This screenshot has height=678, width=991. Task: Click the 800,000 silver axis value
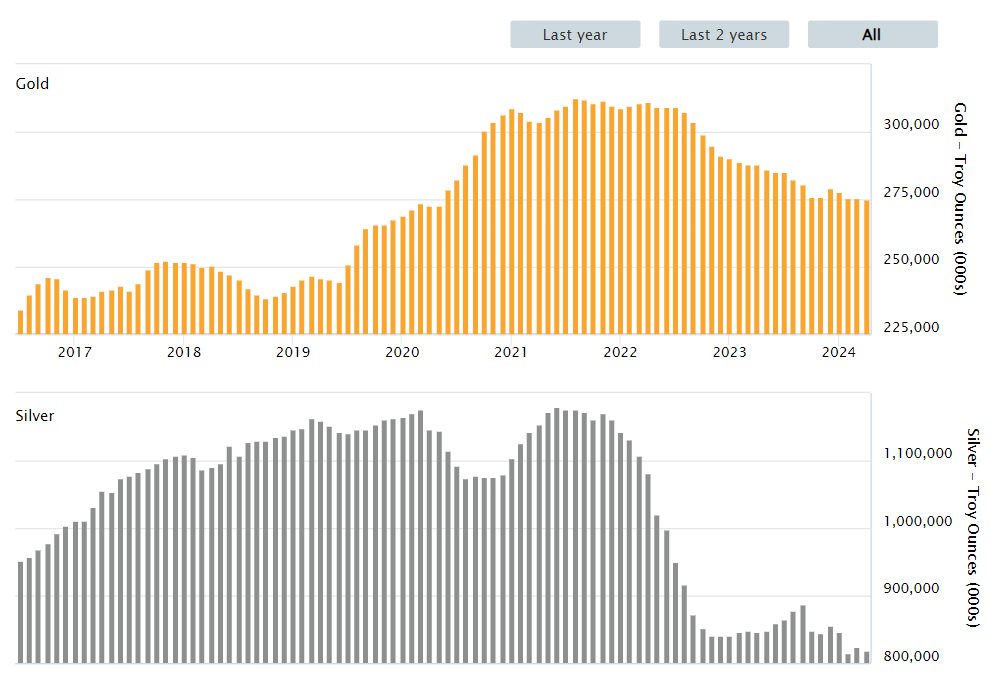tap(914, 657)
